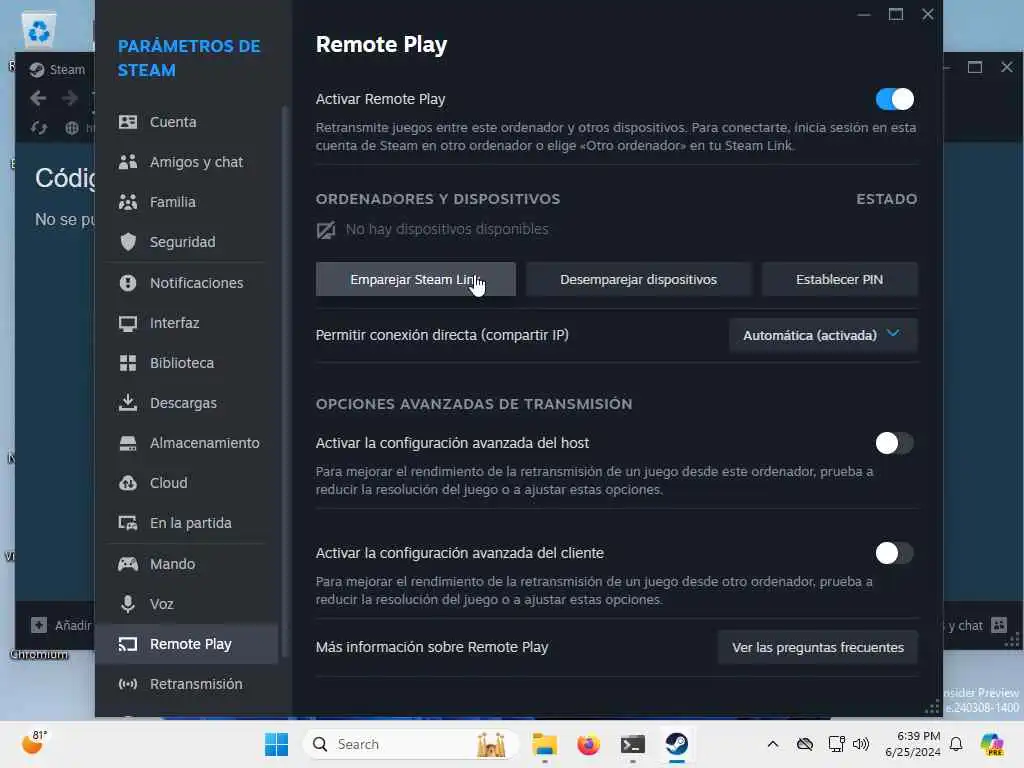Click the forward arrow in Steam window
Viewport: 1024px width, 768px height.
(70, 98)
